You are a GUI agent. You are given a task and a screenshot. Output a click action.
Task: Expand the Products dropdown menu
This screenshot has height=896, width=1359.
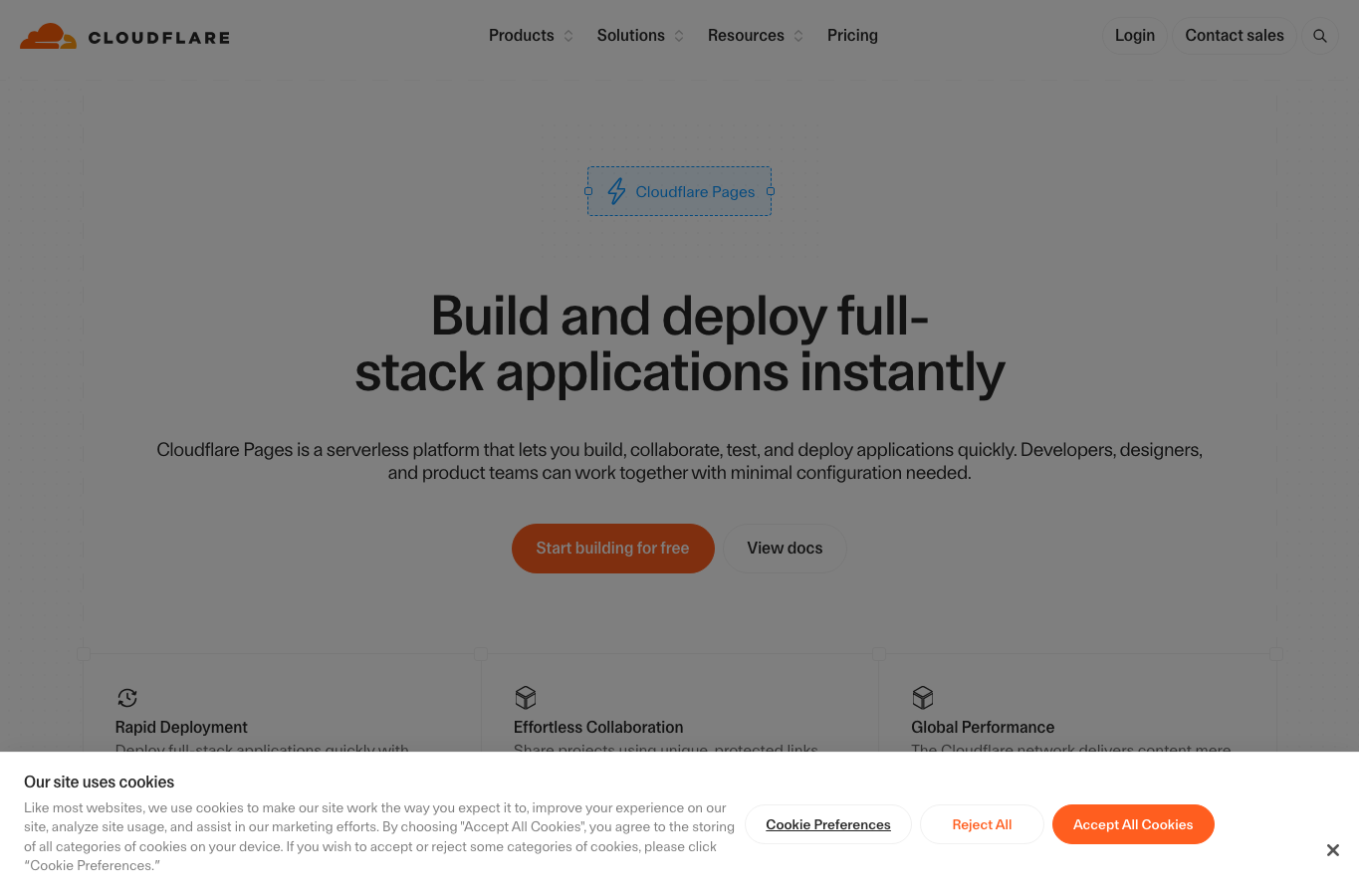click(531, 36)
